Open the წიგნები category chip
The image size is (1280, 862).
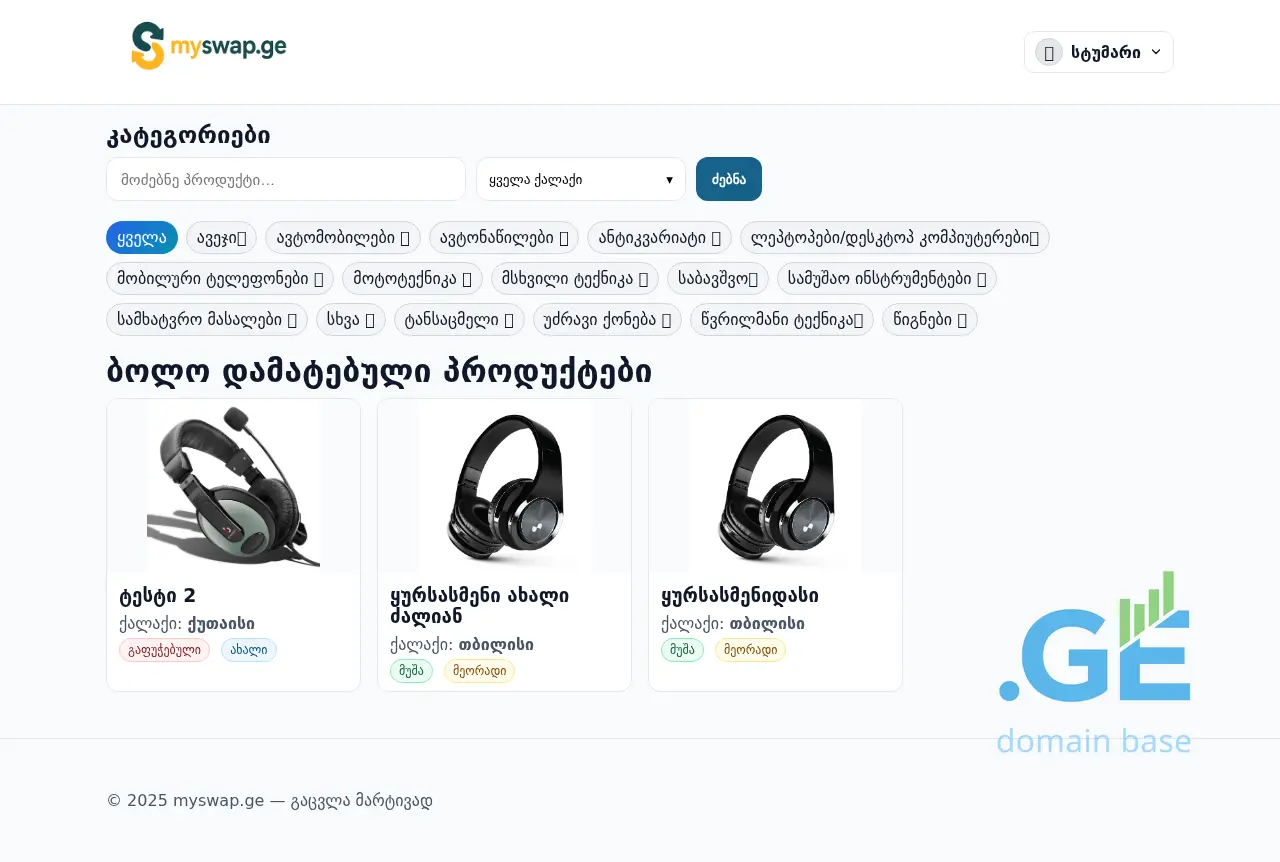(930, 320)
